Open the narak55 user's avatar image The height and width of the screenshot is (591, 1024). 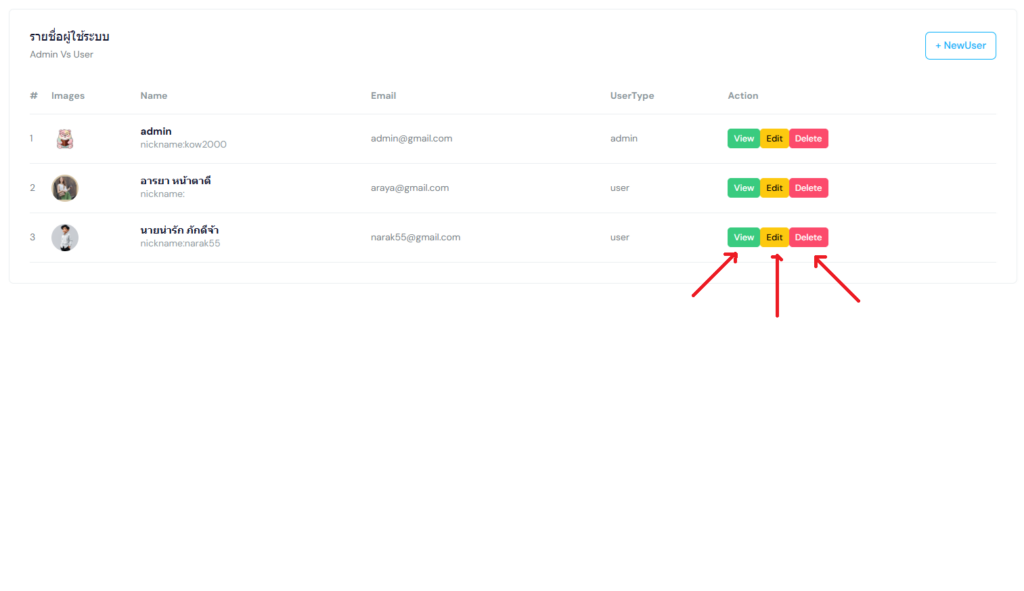point(65,238)
